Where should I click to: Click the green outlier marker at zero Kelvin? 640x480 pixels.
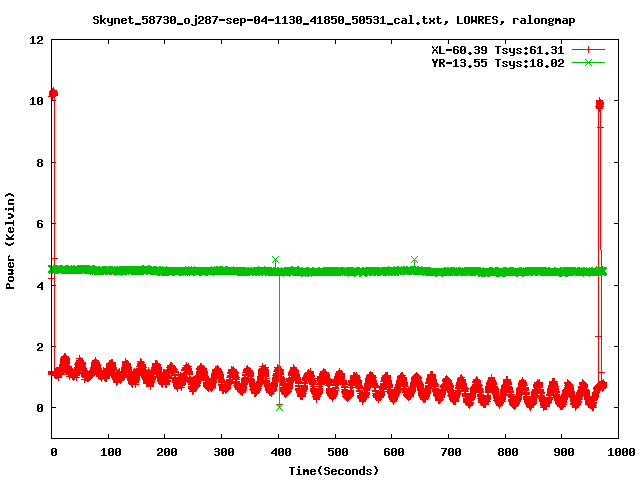279,407
